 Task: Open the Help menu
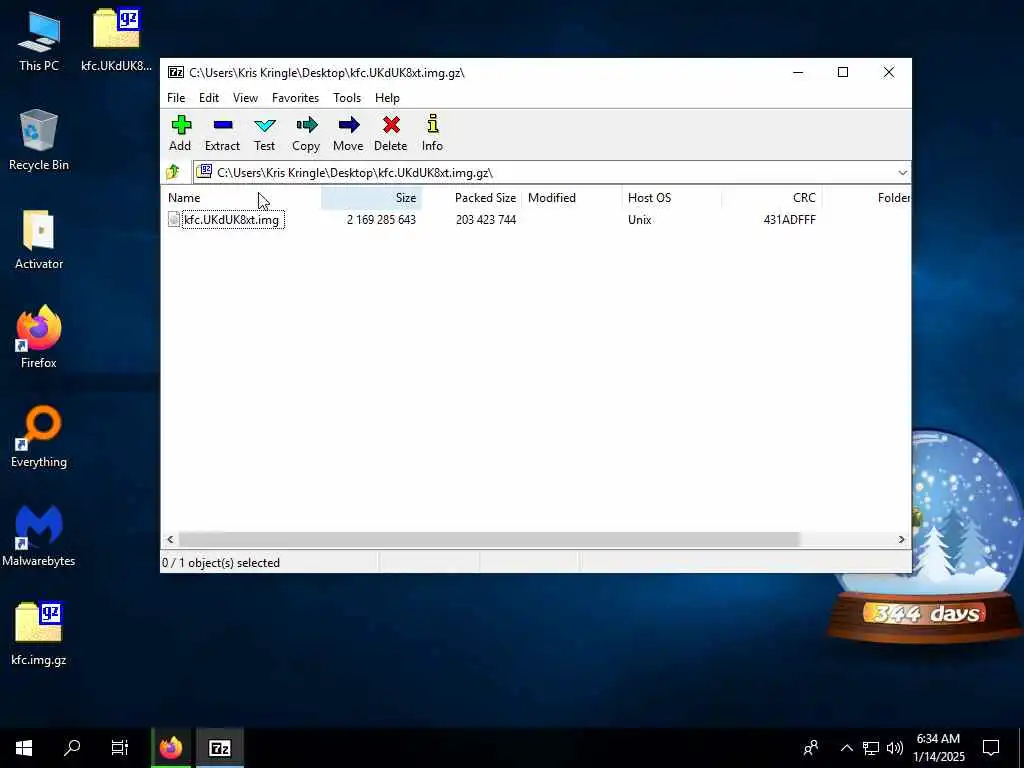click(x=387, y=98)
